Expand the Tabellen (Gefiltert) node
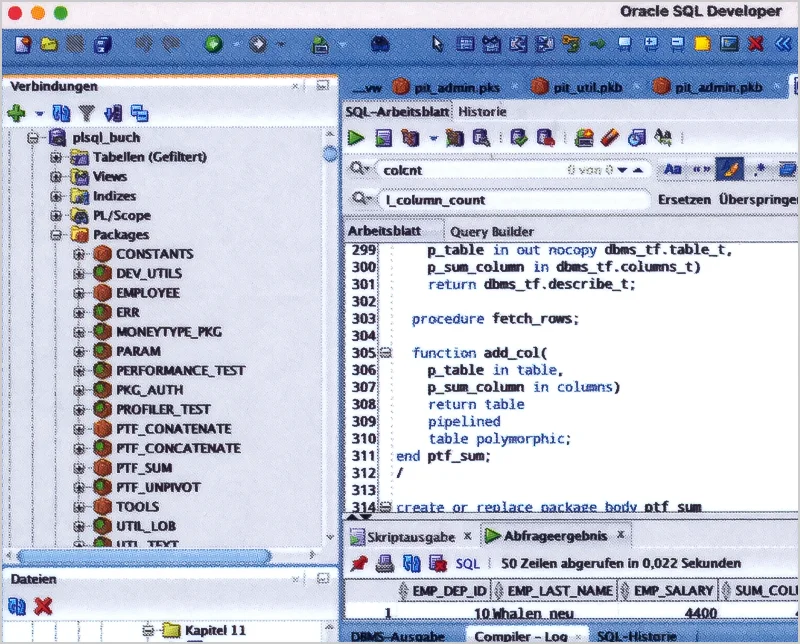The image size is (800, 644). 56,157
